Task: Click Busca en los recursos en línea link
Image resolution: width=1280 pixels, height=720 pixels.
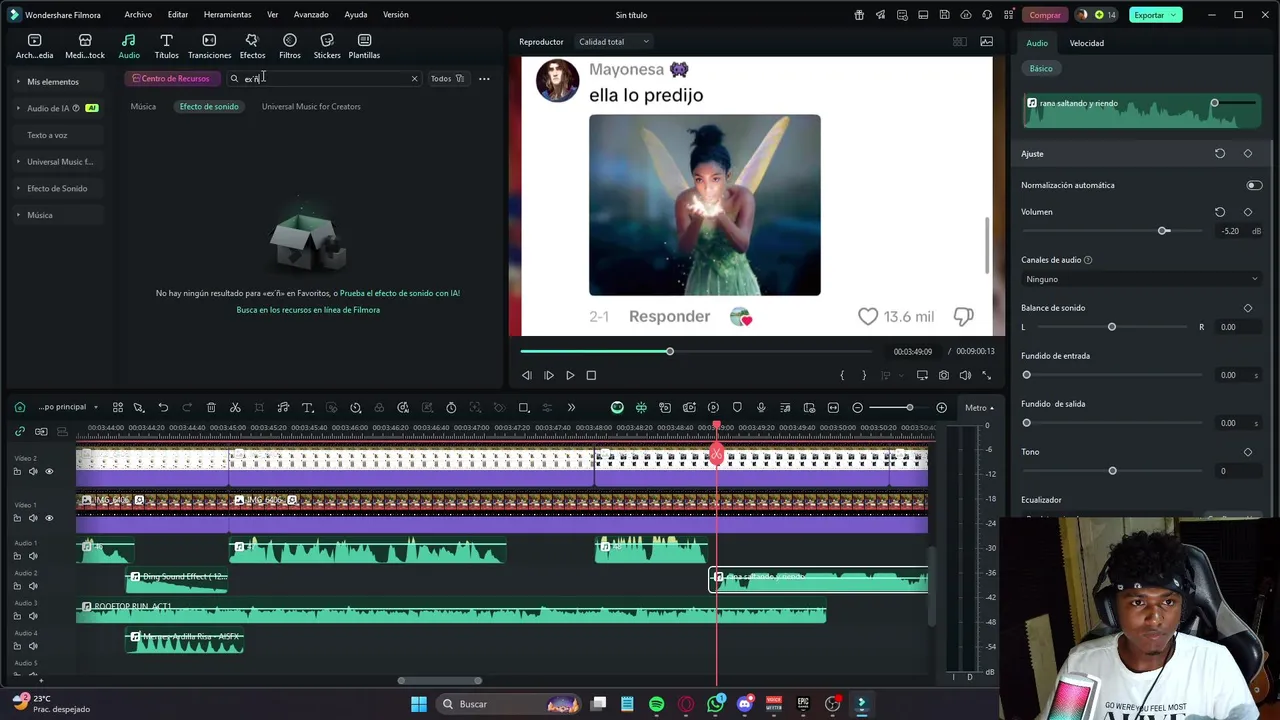Action: 308,310
